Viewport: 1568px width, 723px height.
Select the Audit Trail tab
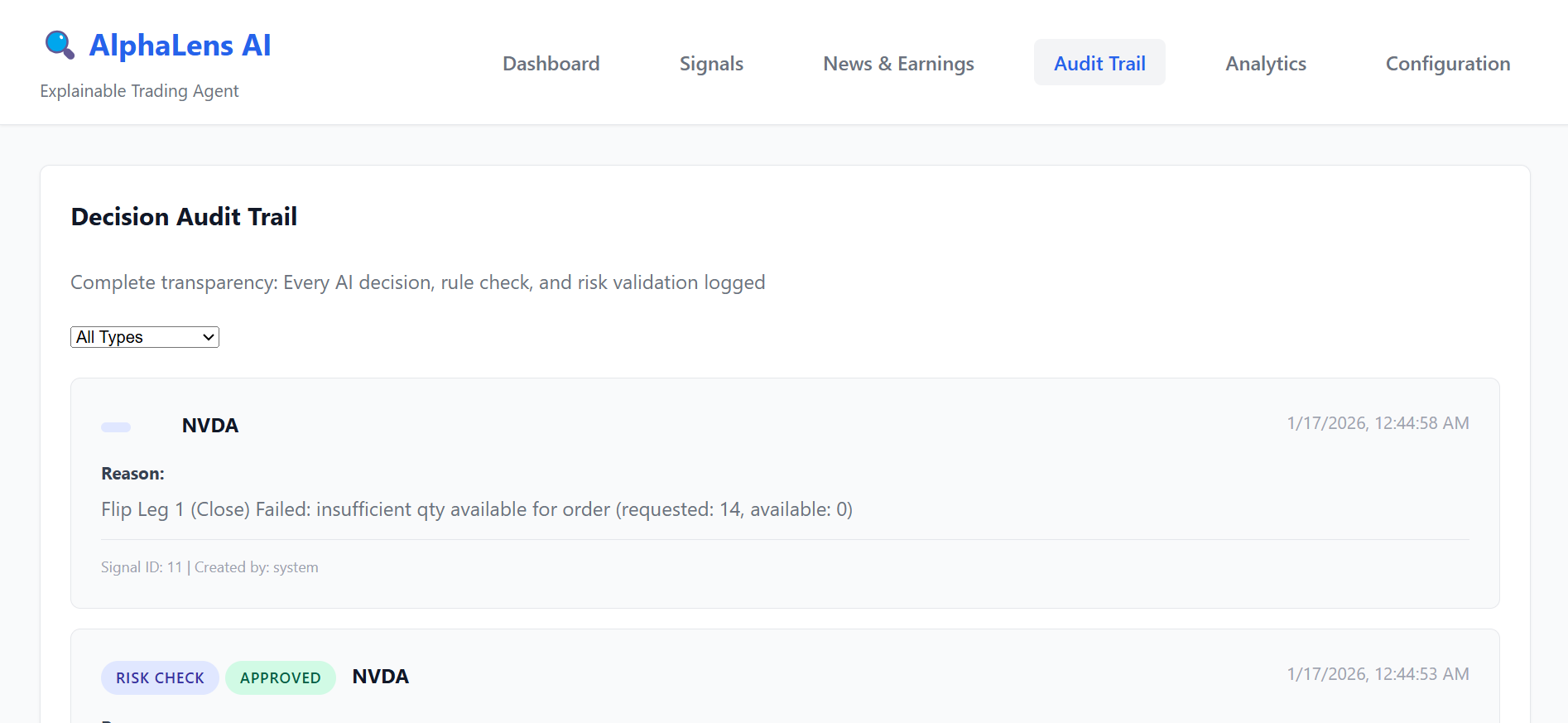click(1099, 64)
